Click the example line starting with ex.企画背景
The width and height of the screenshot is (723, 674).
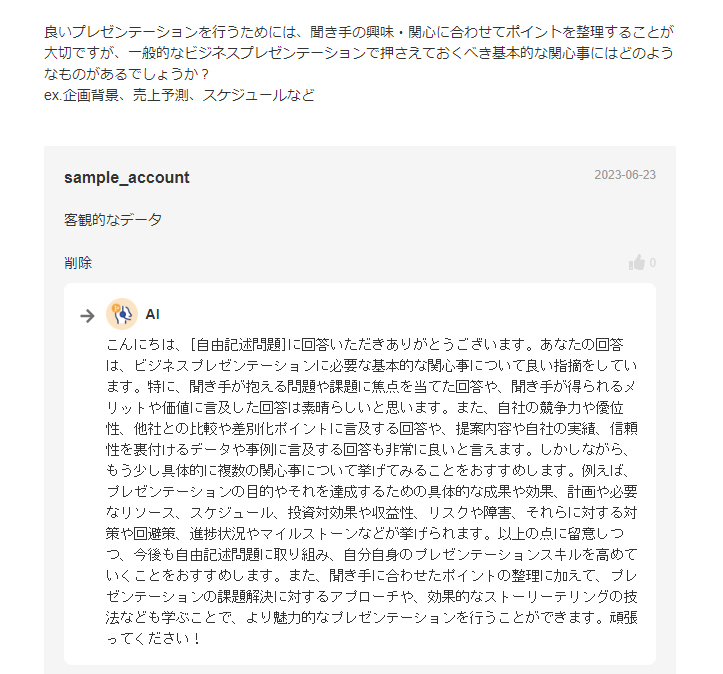[180, 95]
